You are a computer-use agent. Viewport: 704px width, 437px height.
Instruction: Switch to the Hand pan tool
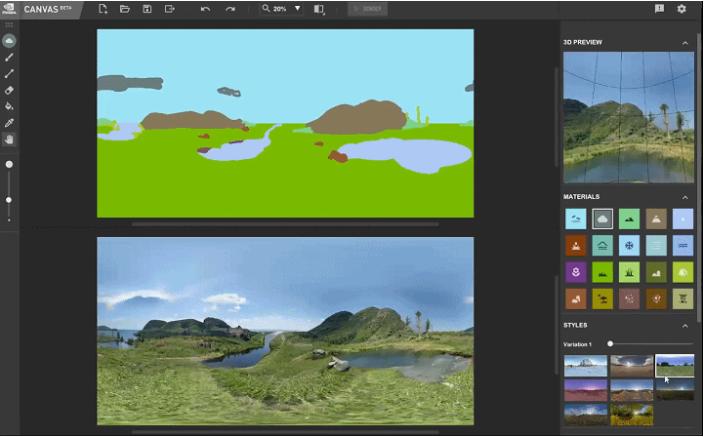[x=9, y=140]
